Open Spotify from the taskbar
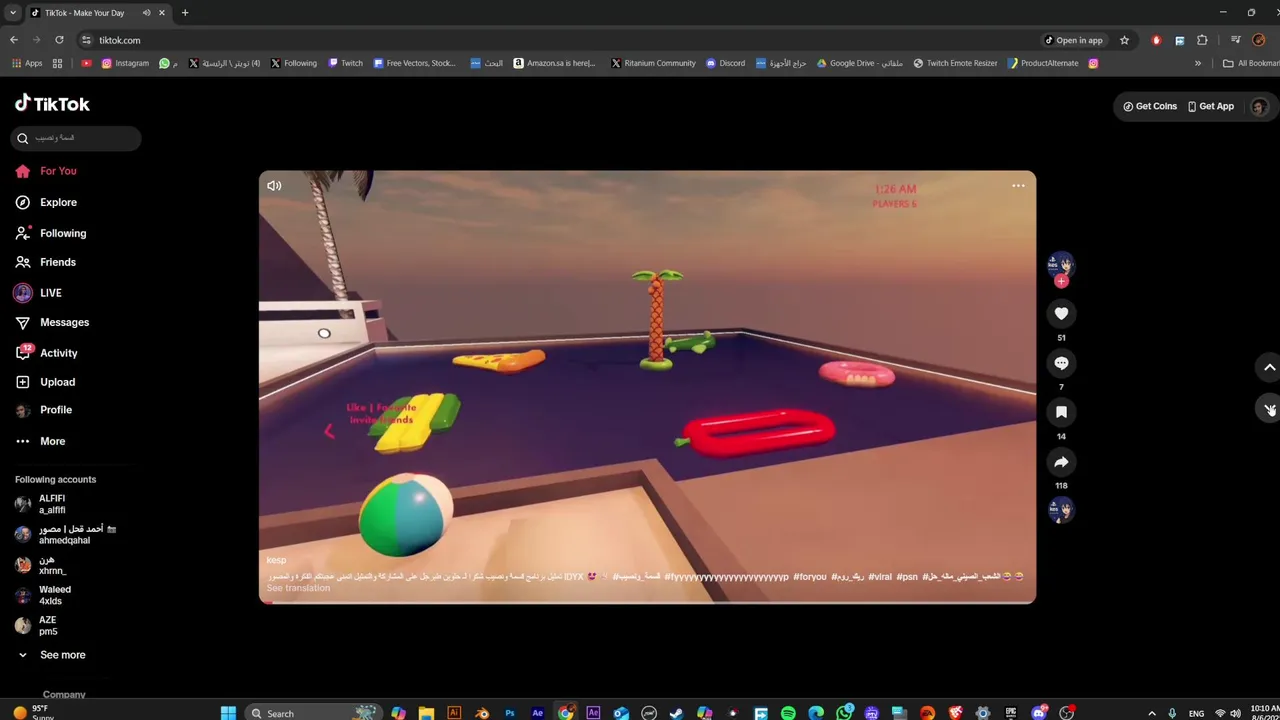 pyautogui.click(x=788, y=713)
